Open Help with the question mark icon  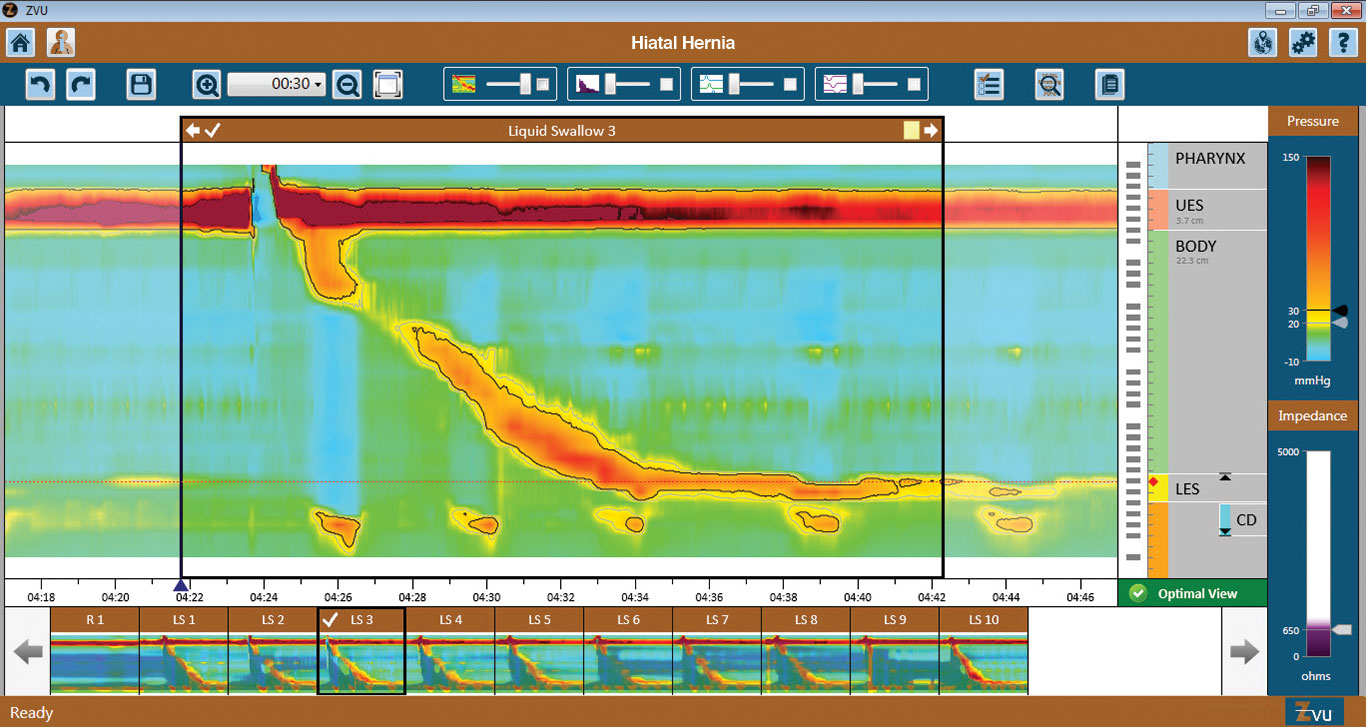1343,43
